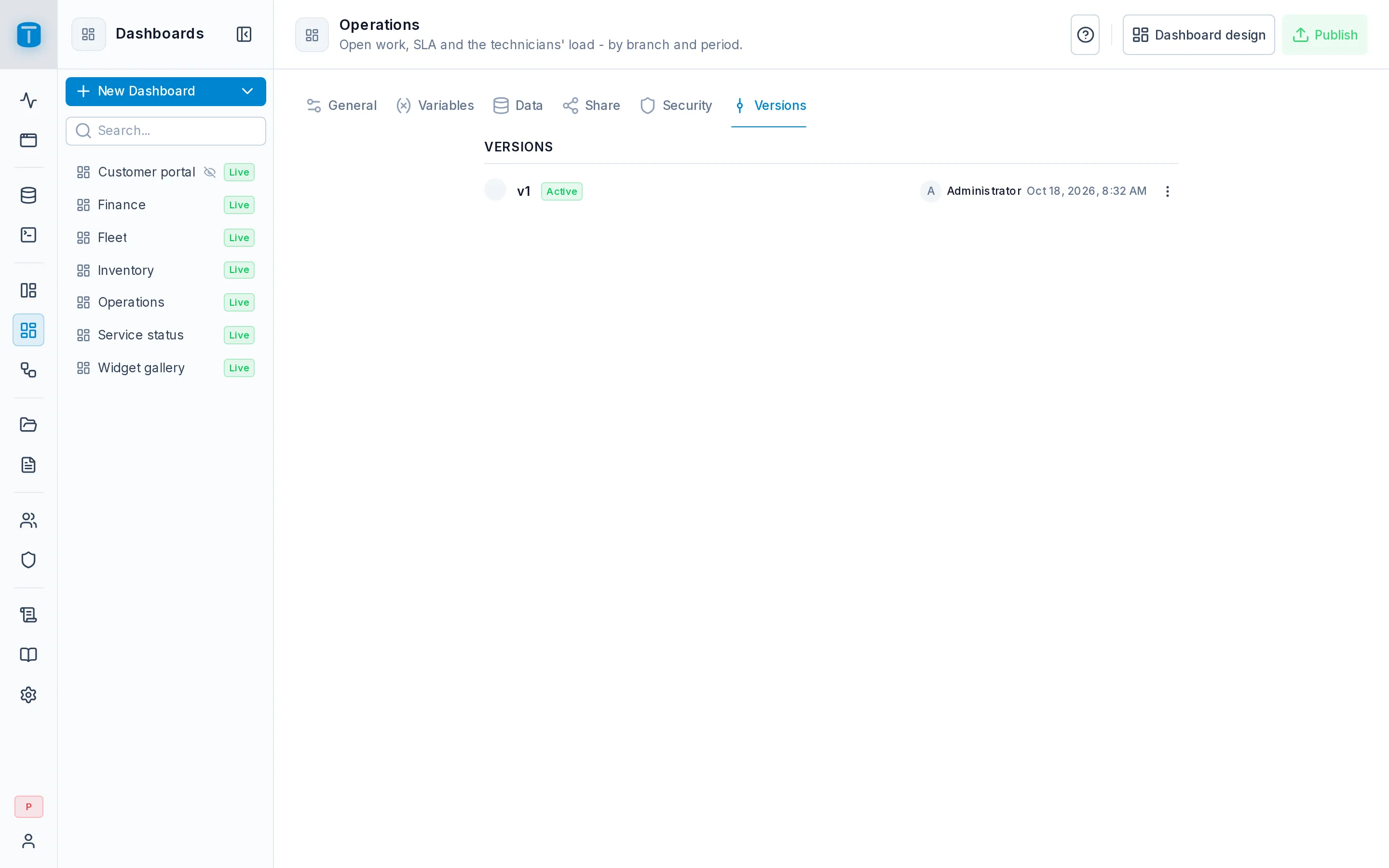Toggle hidden eye icon on Customer portal
This screenshot has height=868, width=1389.
click(x=210, y=172)
